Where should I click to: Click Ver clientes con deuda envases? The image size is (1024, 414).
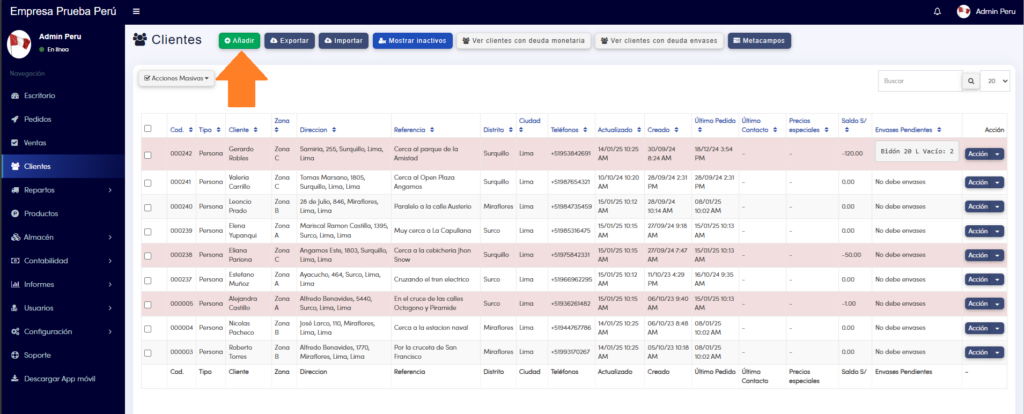pyautogui.click(x=659, y=40)
